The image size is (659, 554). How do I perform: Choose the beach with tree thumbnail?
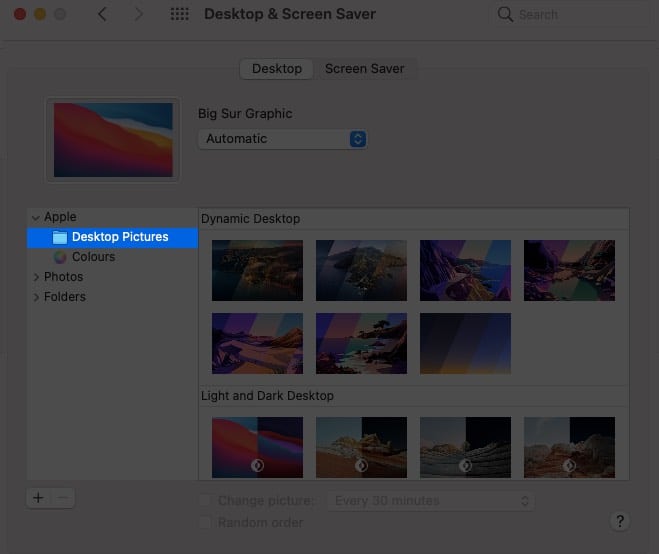point(361,343)
